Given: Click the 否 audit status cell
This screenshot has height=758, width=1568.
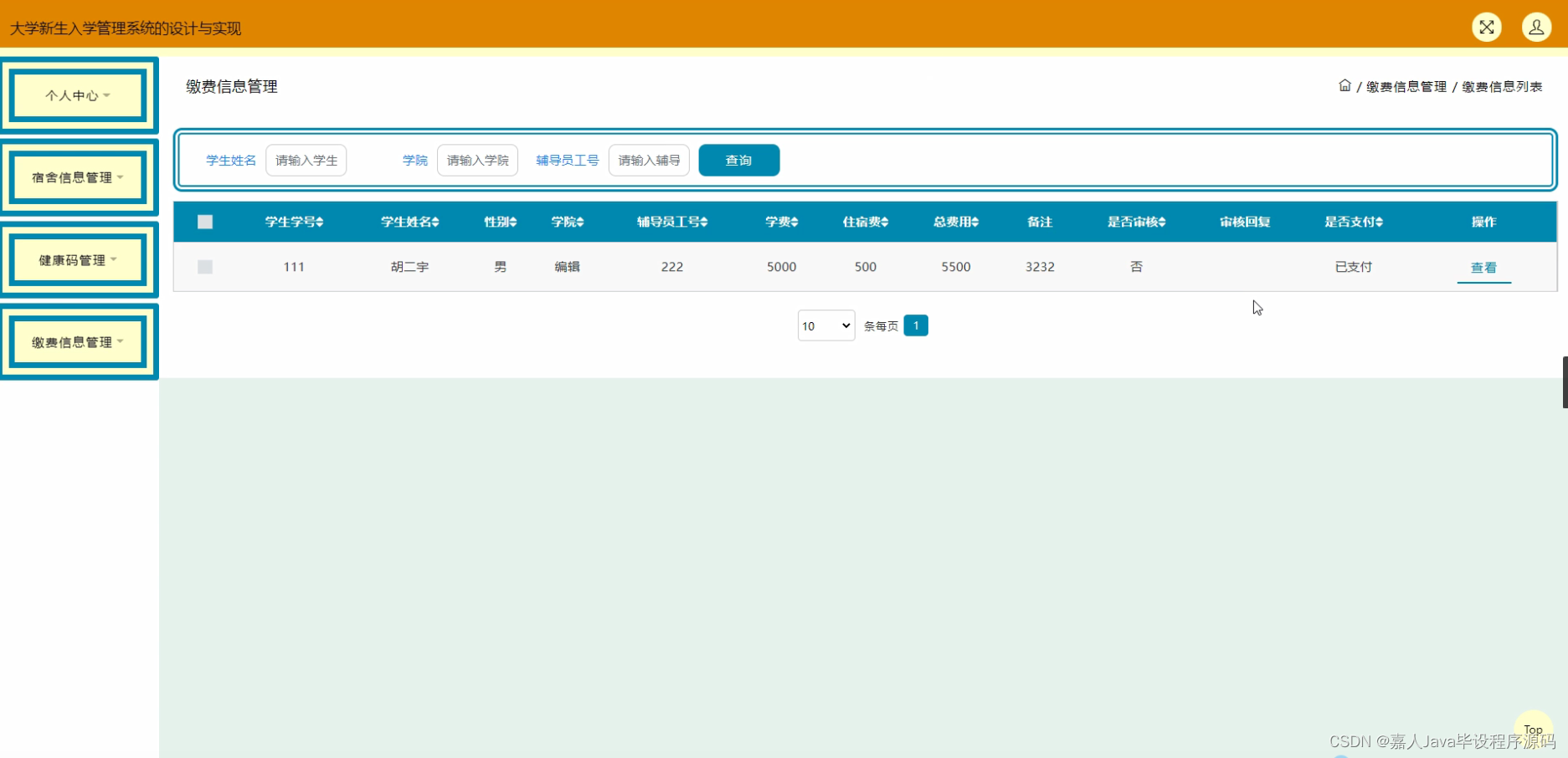Looking at the screenshot, I should (x=1136, y=267).
